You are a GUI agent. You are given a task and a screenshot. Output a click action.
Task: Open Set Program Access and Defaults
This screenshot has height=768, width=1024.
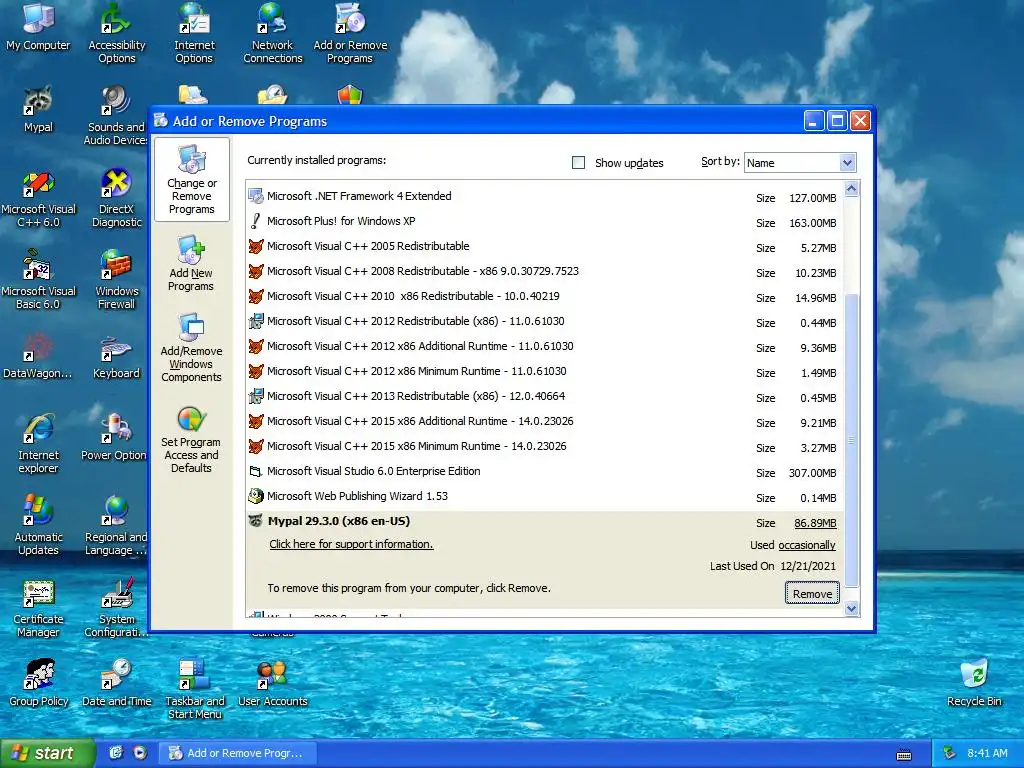tap(191, 439)
